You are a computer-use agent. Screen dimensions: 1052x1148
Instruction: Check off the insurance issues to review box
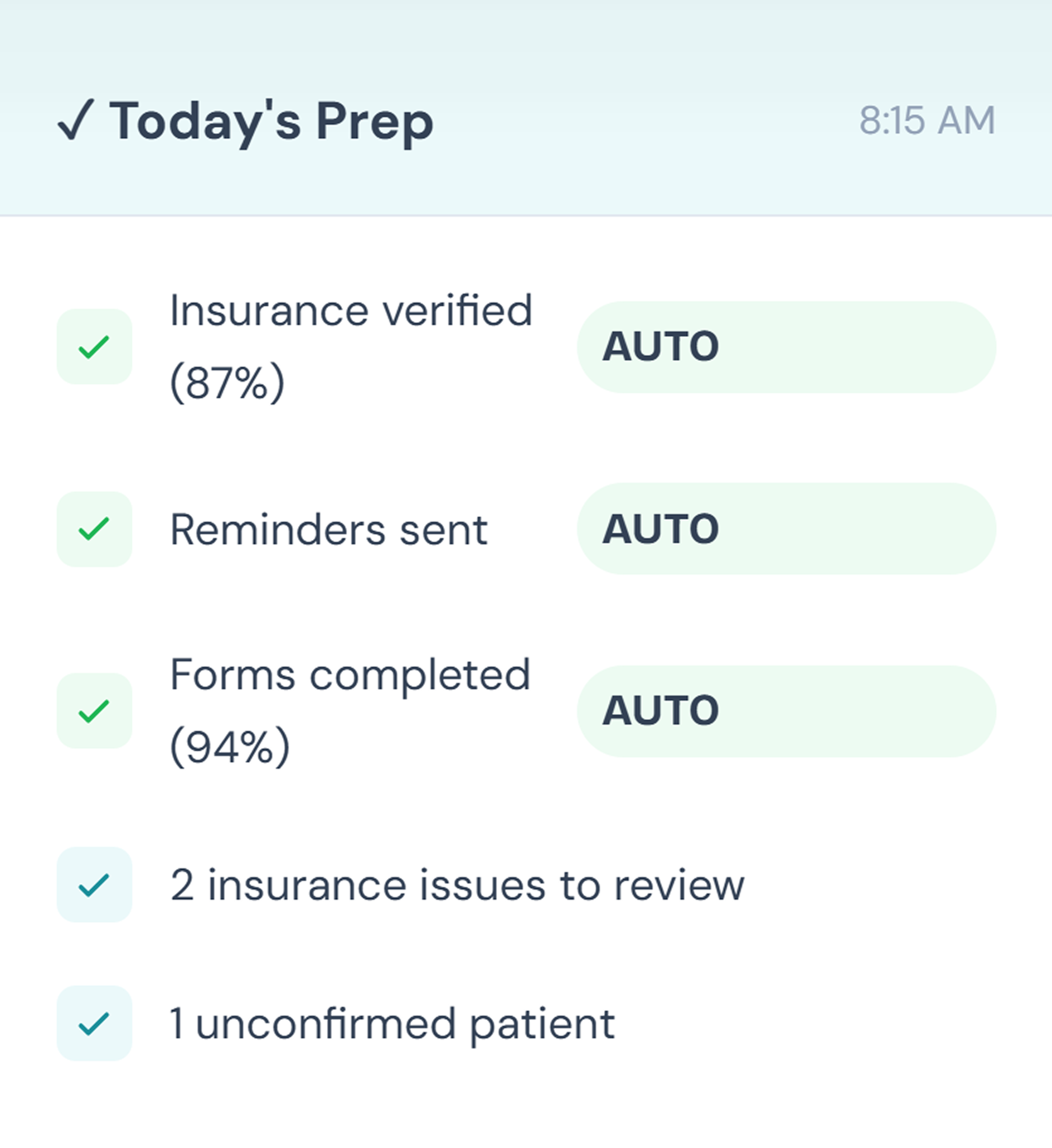(x=94, y=885)
